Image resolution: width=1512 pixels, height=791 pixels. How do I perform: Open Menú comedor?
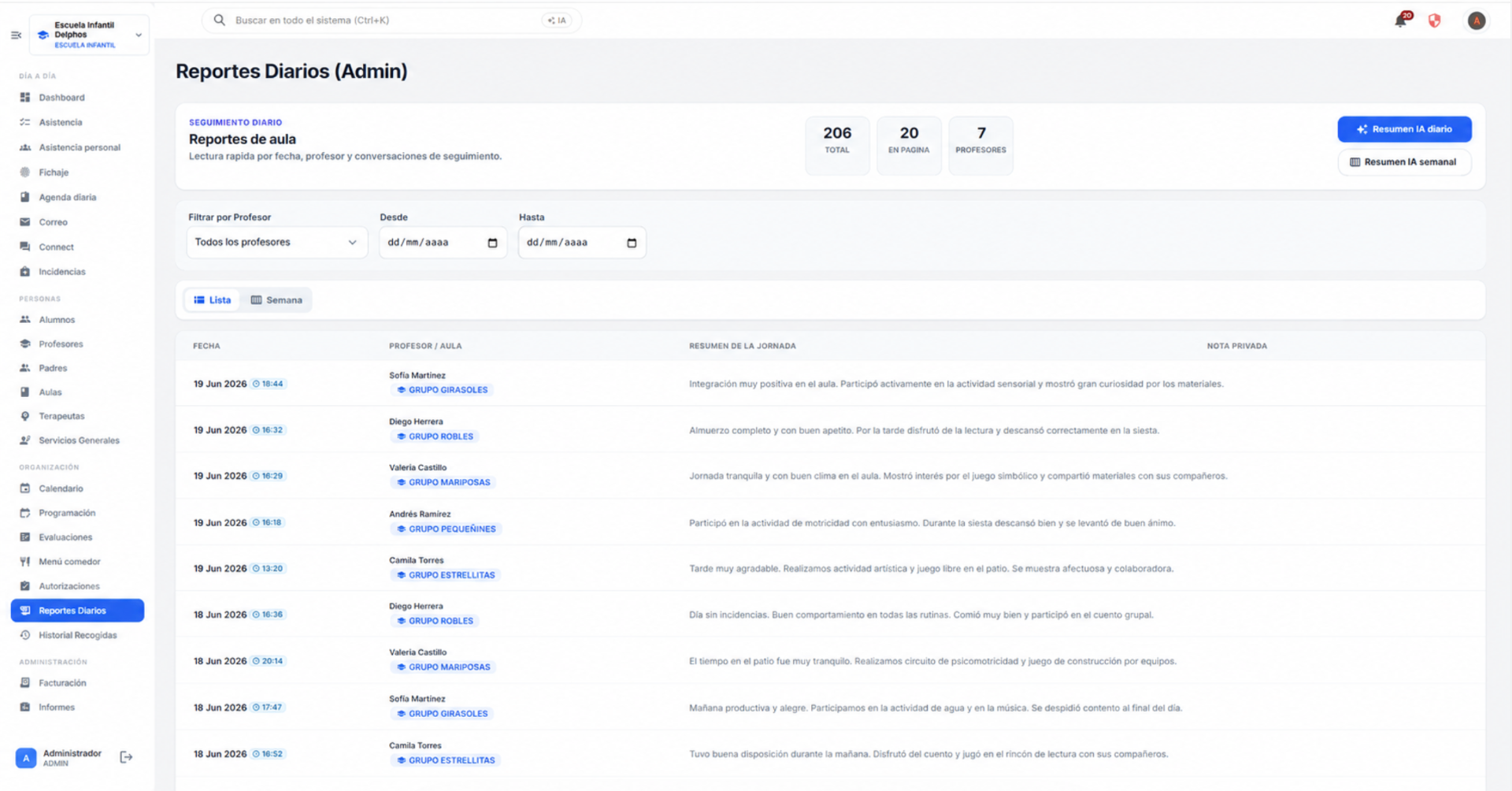tap(77, 562)
